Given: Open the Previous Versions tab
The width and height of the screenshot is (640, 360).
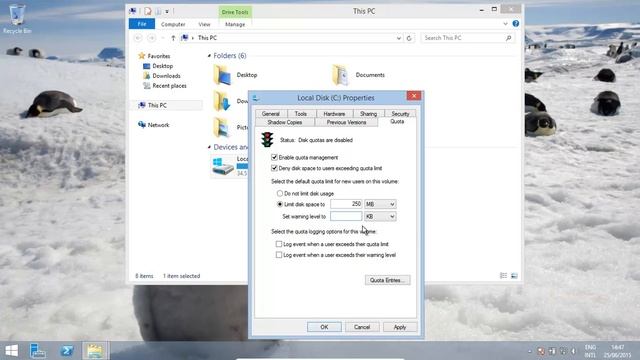Looking at the screenshot, I should (346, 122).
